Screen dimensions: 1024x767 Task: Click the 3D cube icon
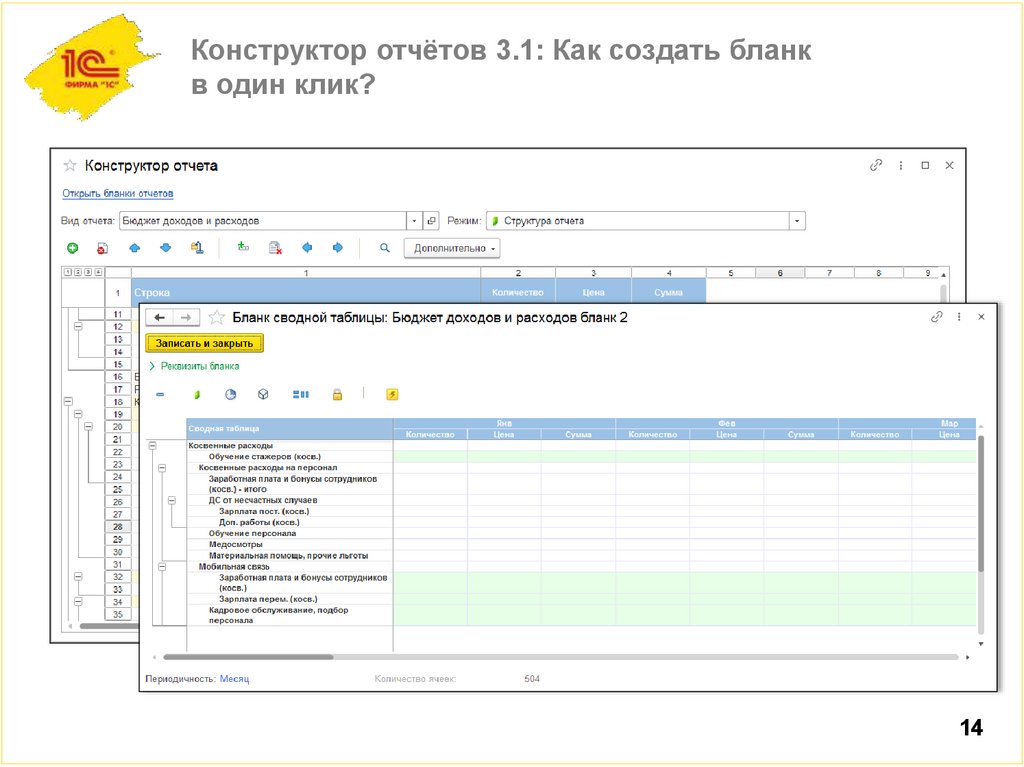point(263,395)
